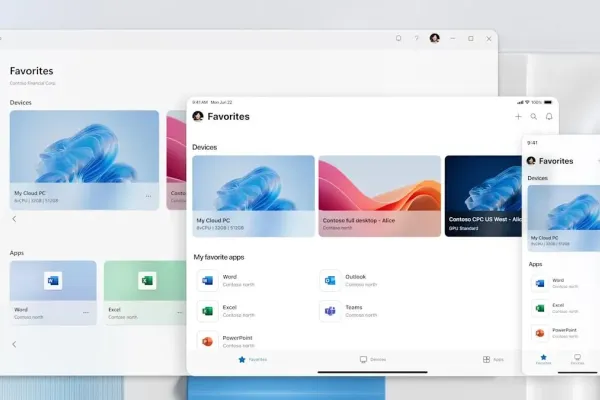Open My Cloud PC card in tablet window

click(253, 196)
